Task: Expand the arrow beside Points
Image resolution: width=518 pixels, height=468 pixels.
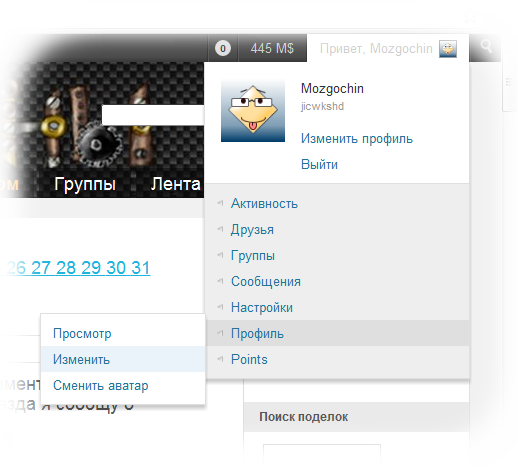Action: [x=220, y=359]
